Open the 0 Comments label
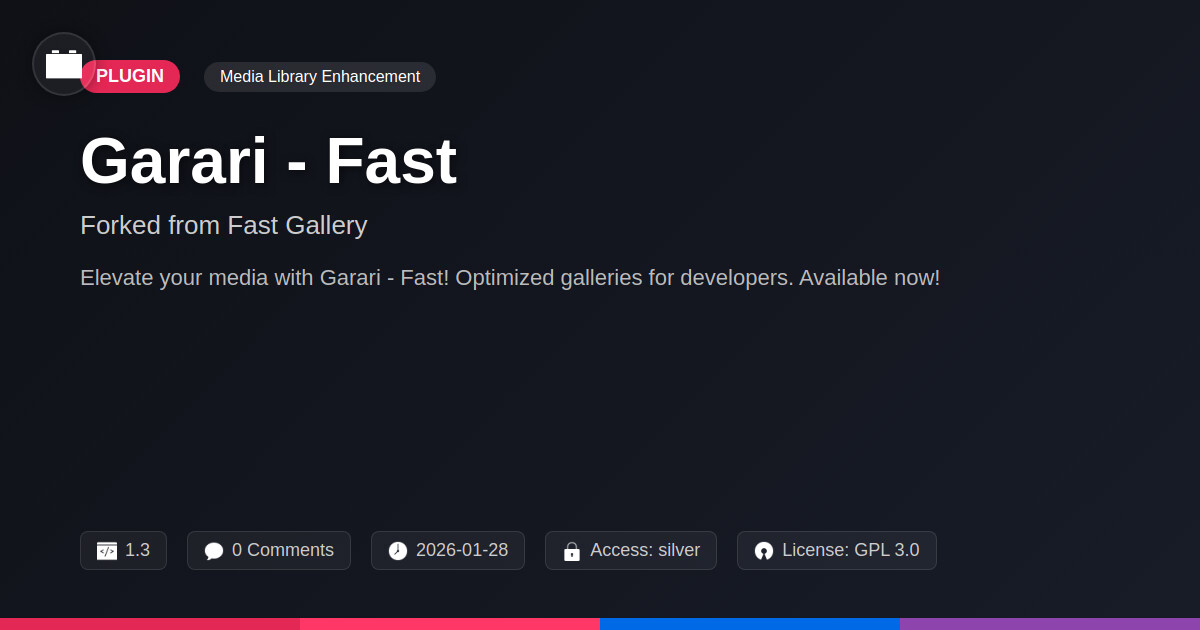Image resolution: width=1200 pixels, height=630 pixels. [x=283, y=550]
